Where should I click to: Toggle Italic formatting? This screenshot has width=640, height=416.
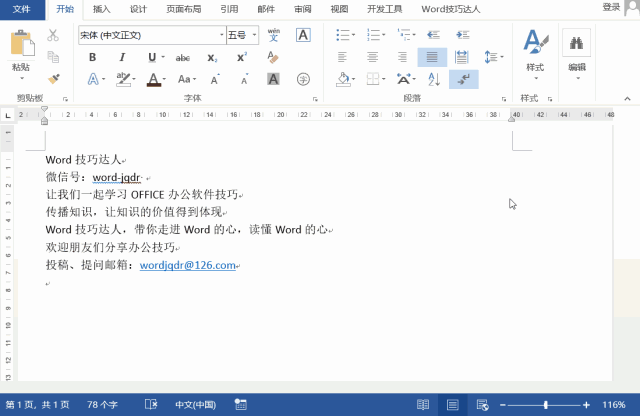point(122,57)
